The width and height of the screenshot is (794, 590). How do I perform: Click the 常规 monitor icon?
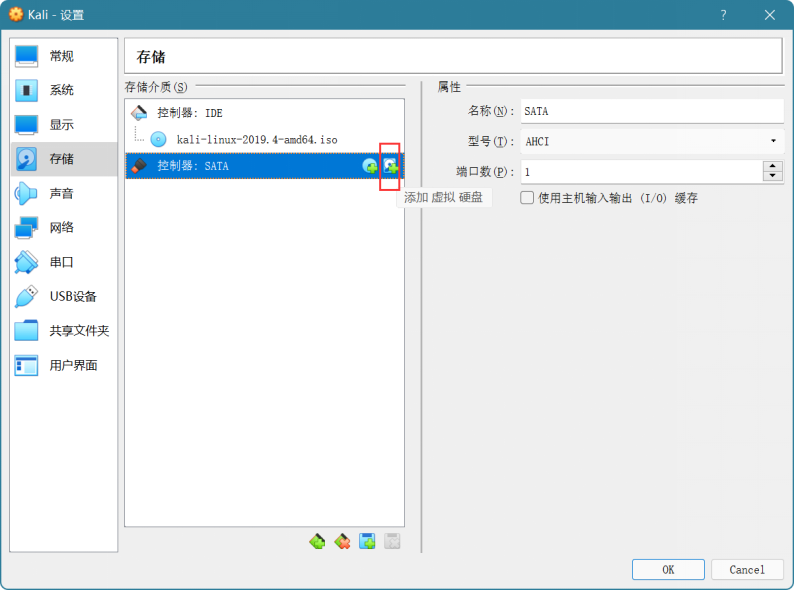click(x=26, y=56)
